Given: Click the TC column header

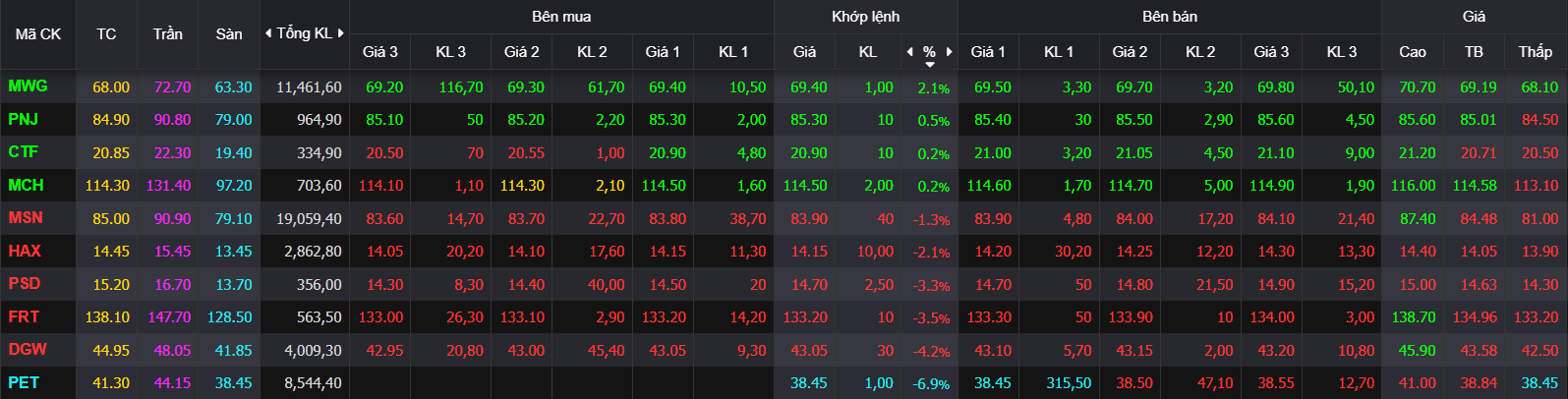Looking at the screenshot, I should [106, 34].
